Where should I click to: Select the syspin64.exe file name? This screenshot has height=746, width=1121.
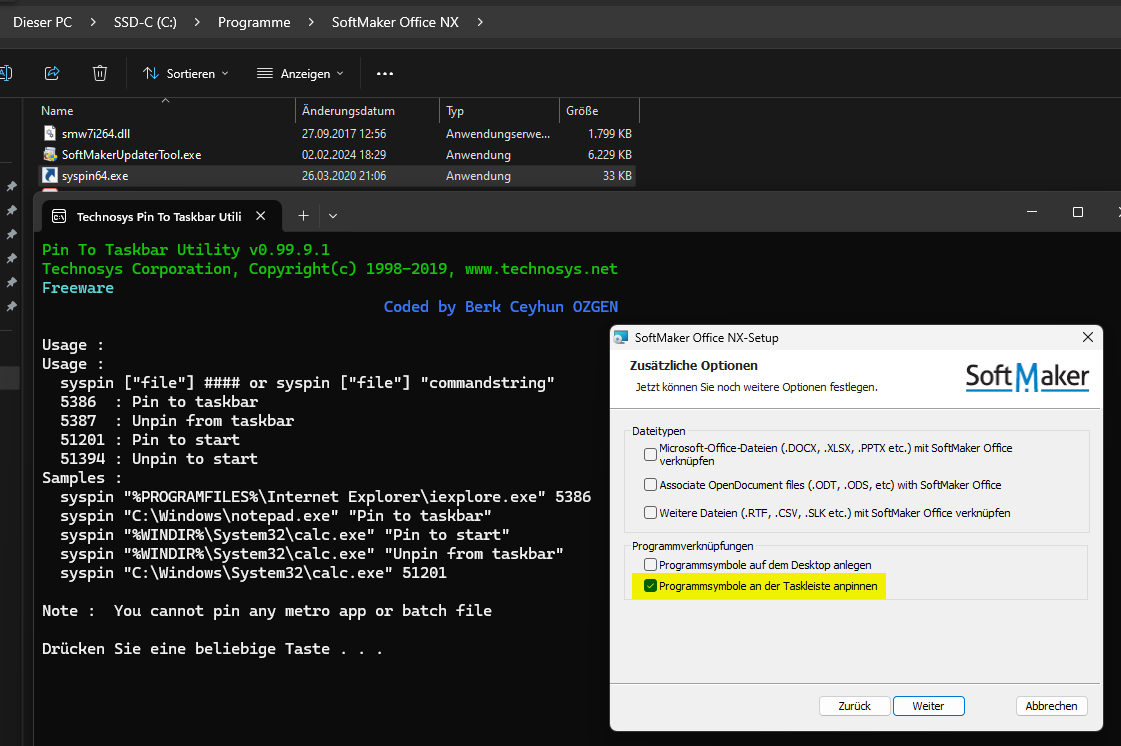coord(95,176)
